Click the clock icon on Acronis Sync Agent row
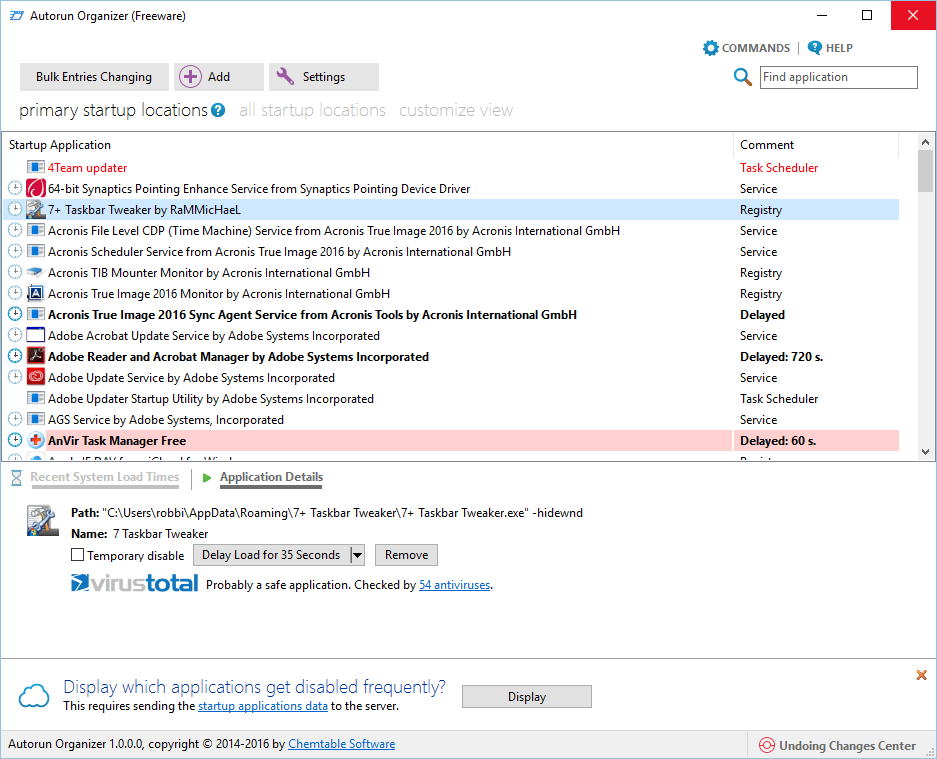 pyautogui.click(x=15, y=314)
